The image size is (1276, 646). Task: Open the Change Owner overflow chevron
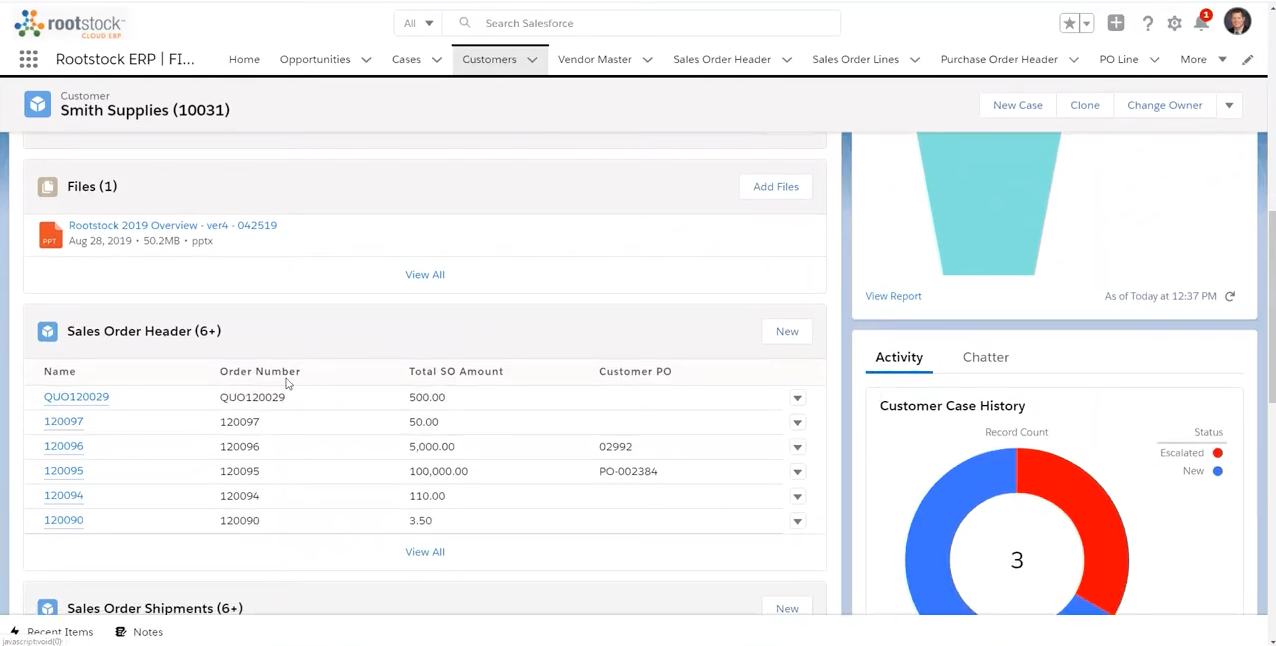1228,104
